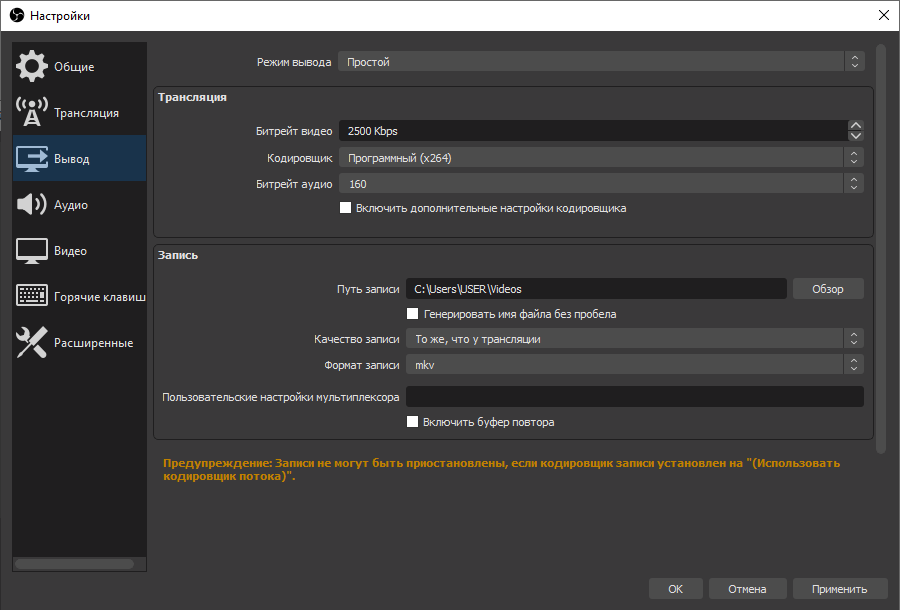Enable Включить буфер повтора checkbox
Viewport: 900px width, 610px height.
click(x=413, y=422)
